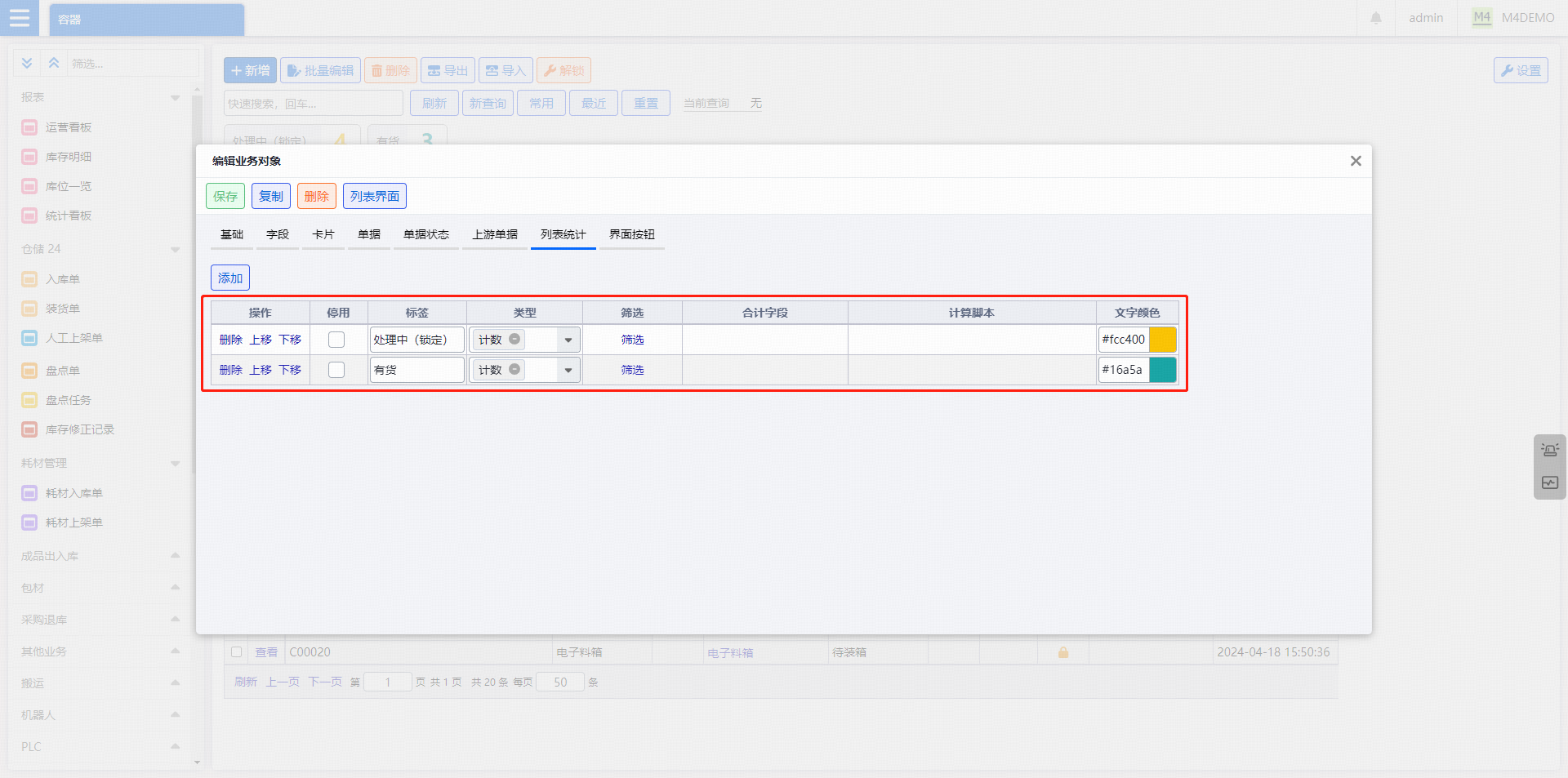This screenshot has height=778, width=1568.
Task: Collapse the 仓储 24 sidebar group
Action: (x=175, y=249)
